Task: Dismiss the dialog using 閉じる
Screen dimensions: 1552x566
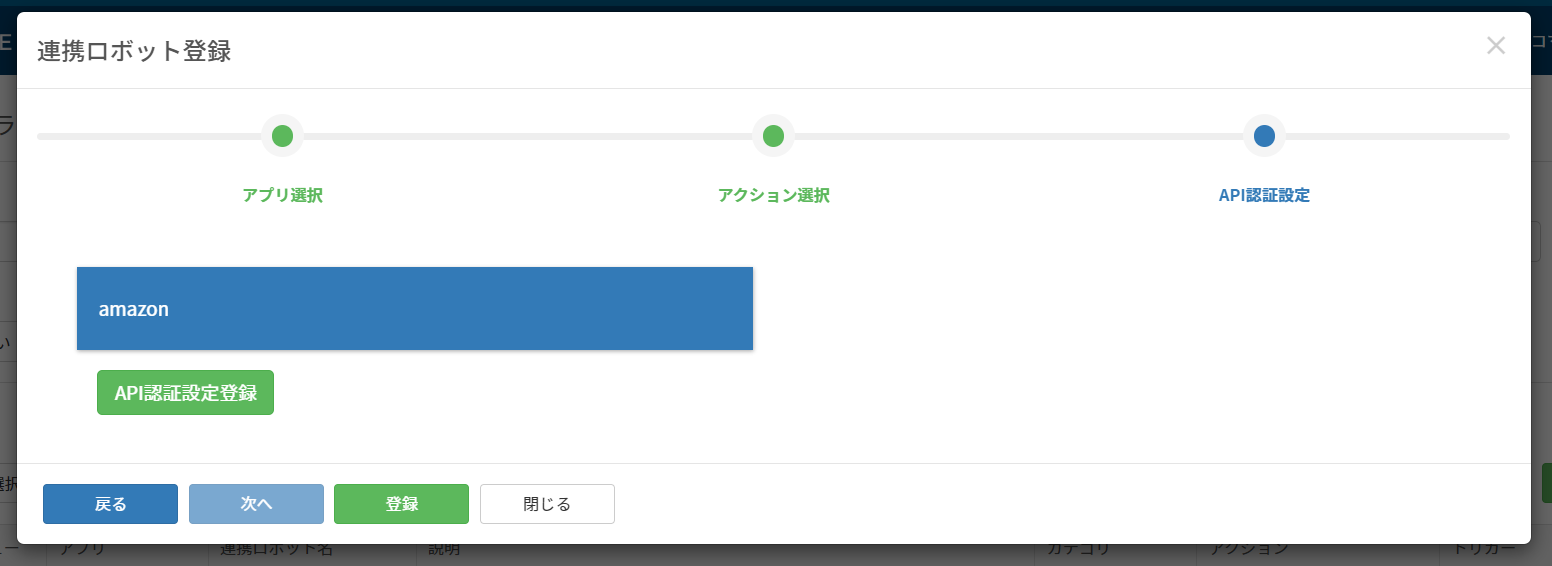Action: (x=547, y=504)
